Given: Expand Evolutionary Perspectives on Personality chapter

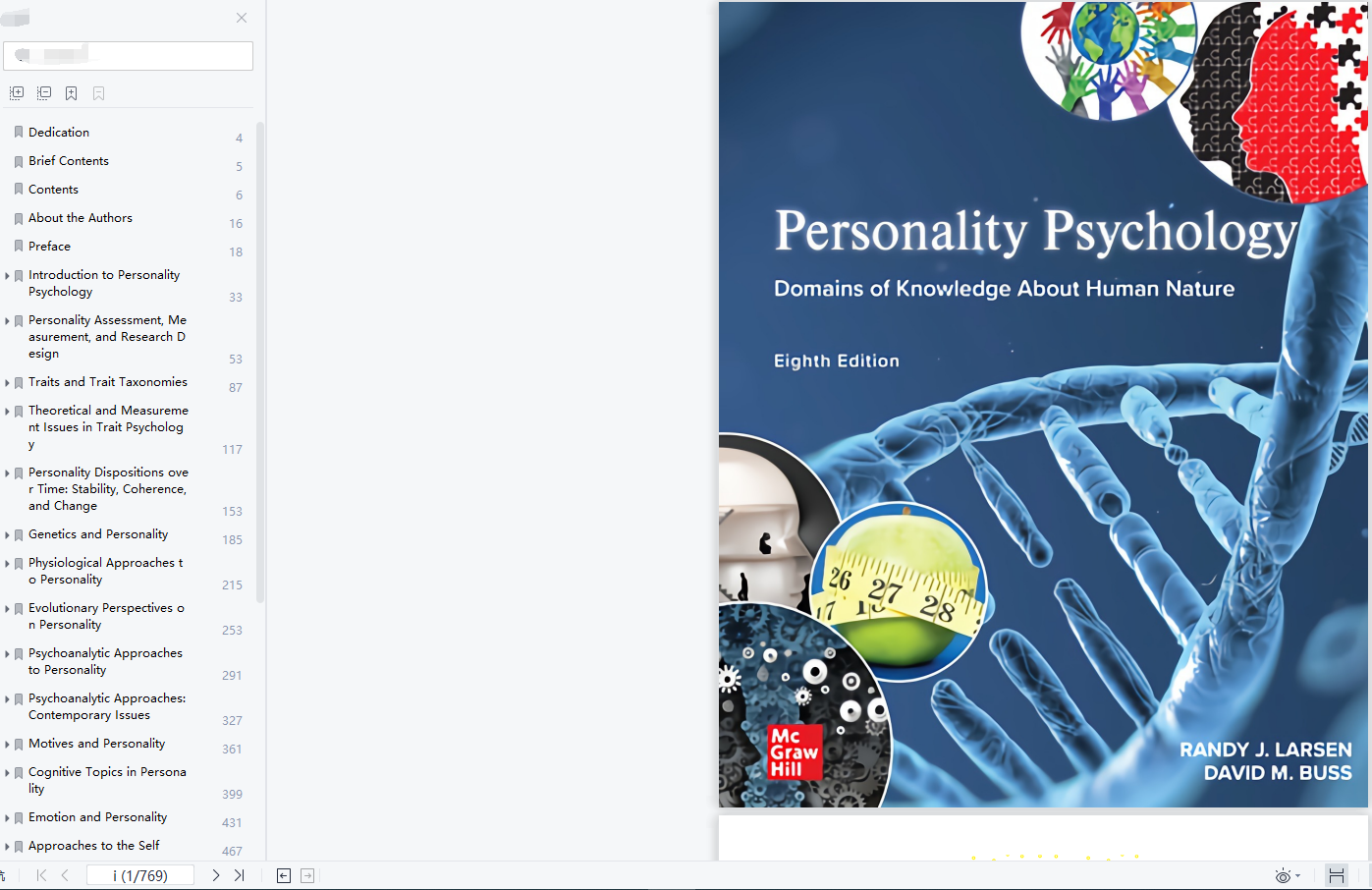Looking at the screenshot, I should click(7, 609).
